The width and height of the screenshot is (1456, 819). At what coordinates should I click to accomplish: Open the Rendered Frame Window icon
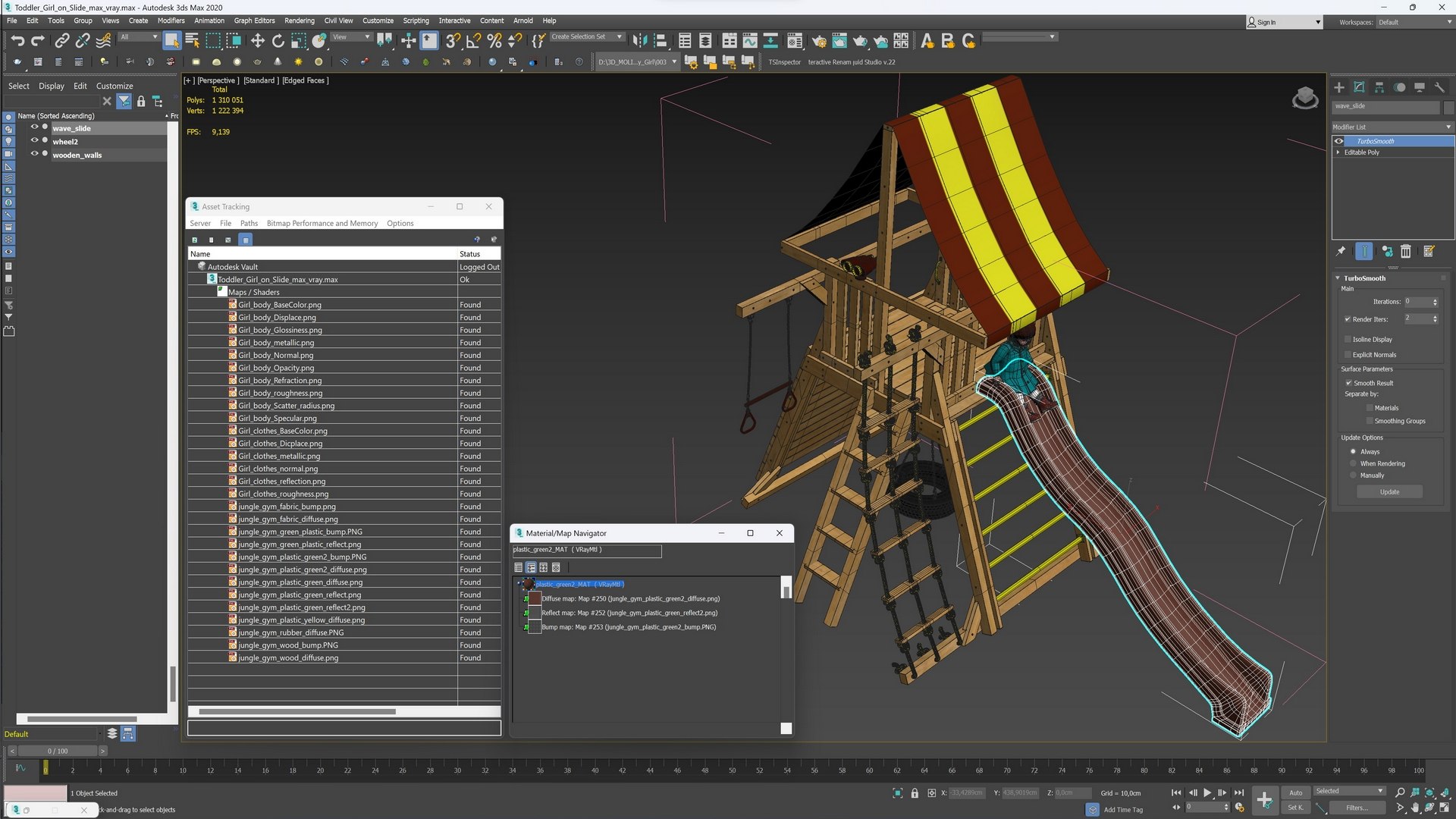point(839,40)
